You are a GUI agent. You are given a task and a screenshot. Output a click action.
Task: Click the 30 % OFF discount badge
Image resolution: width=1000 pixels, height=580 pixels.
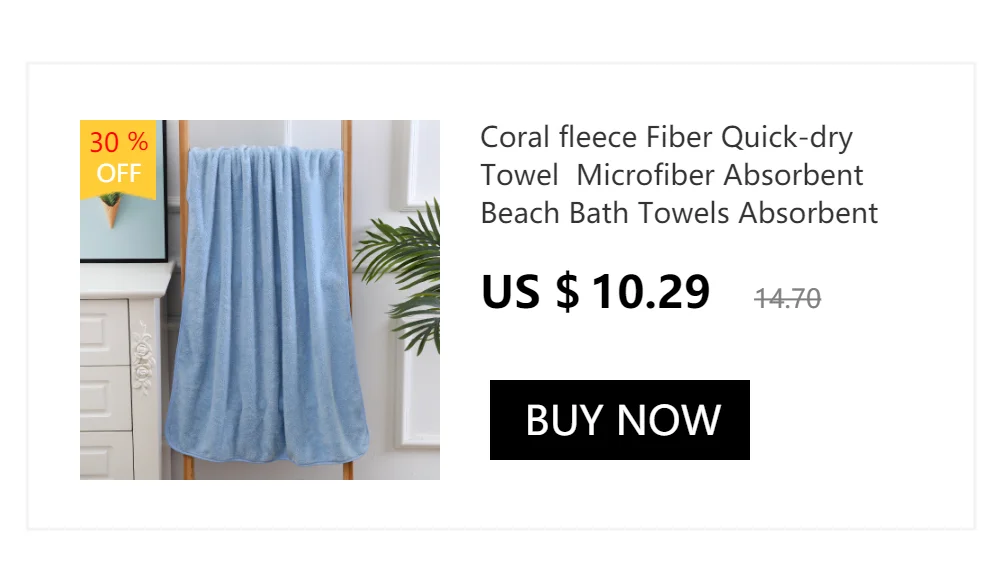[x=118, y=158]
